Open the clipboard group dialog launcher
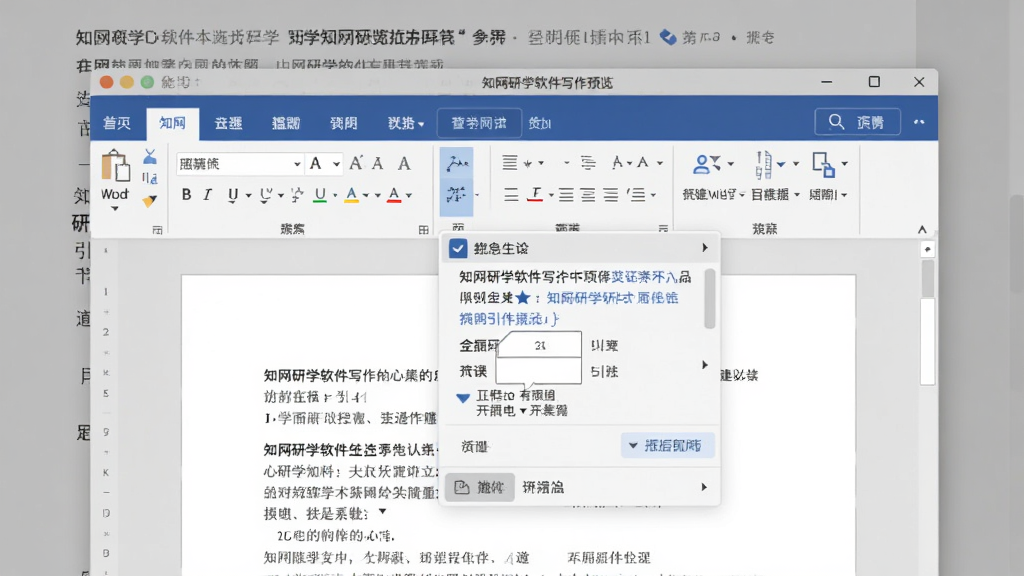1024x576 pixels. point(157,230)
